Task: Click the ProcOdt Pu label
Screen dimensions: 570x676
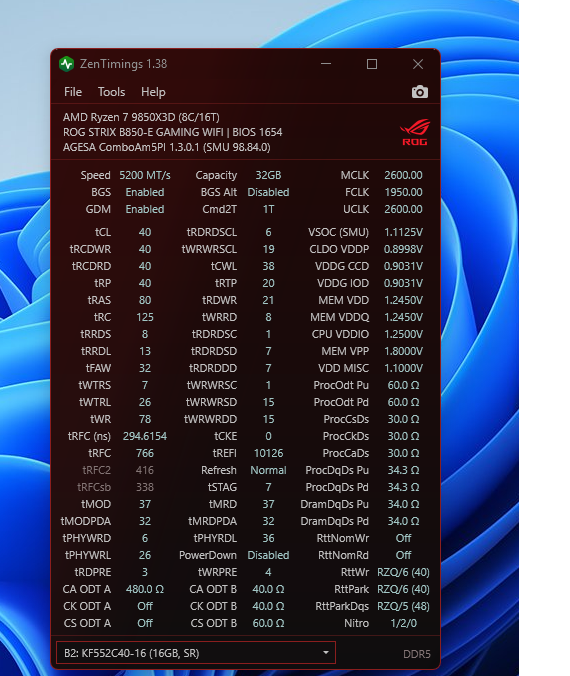Action: tap(341, 385)
